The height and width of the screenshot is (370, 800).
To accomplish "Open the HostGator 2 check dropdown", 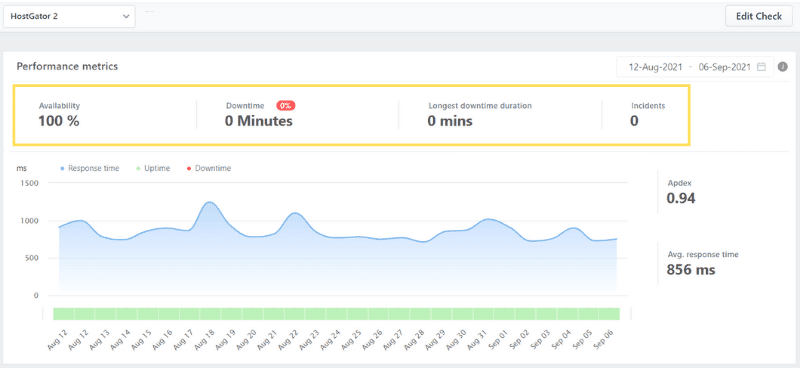I will tap(69, 16).
